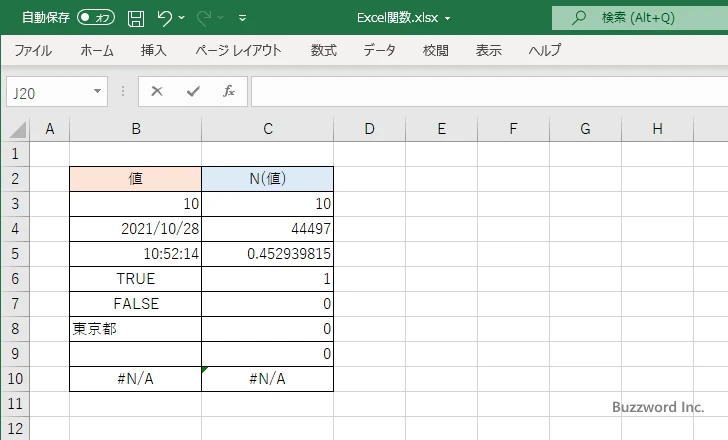
Task: Click the Undo arrow icon
Action: [x=165, y=17]
